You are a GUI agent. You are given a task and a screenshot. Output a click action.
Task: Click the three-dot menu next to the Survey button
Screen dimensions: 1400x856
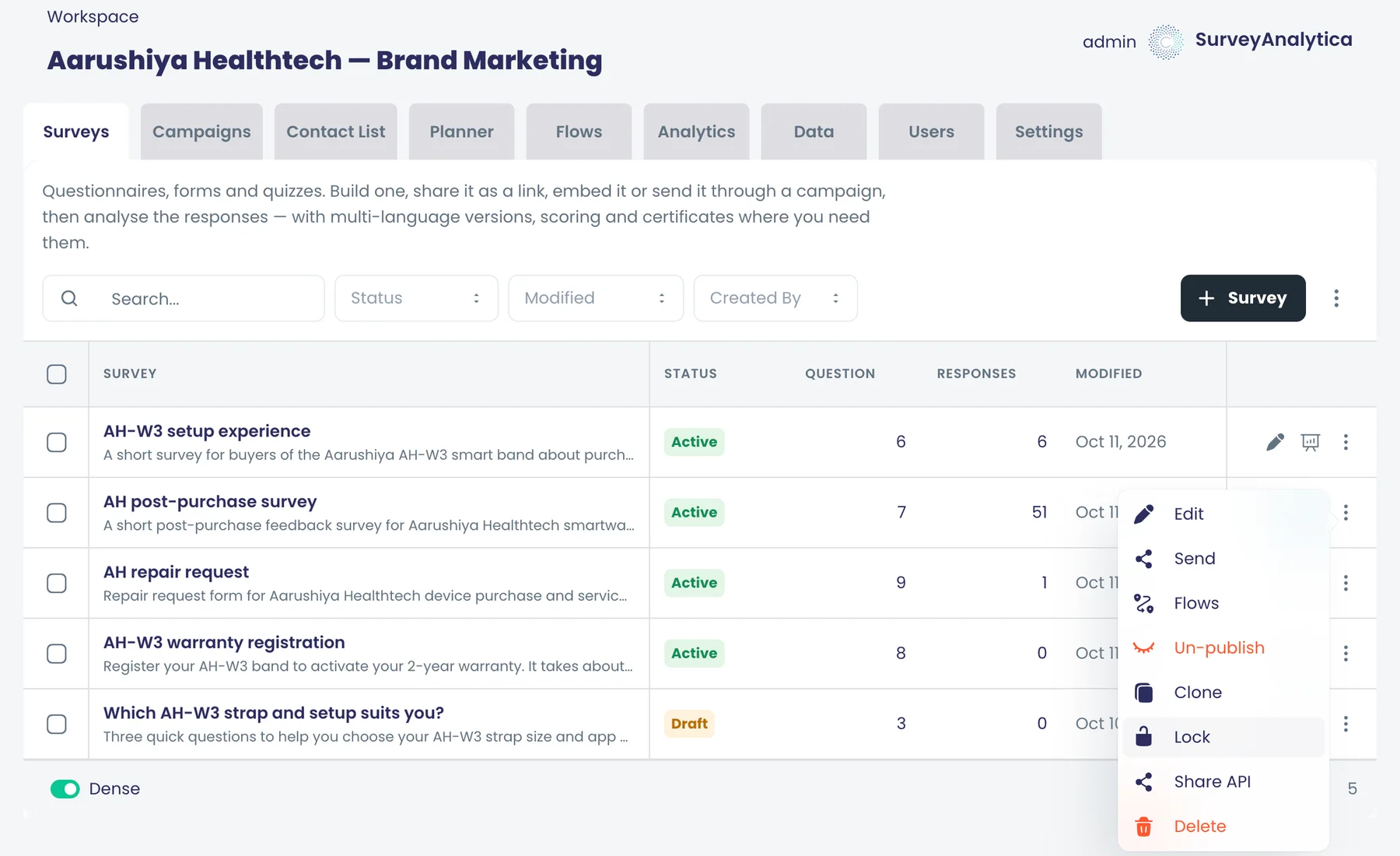[x=1336, y=298]
